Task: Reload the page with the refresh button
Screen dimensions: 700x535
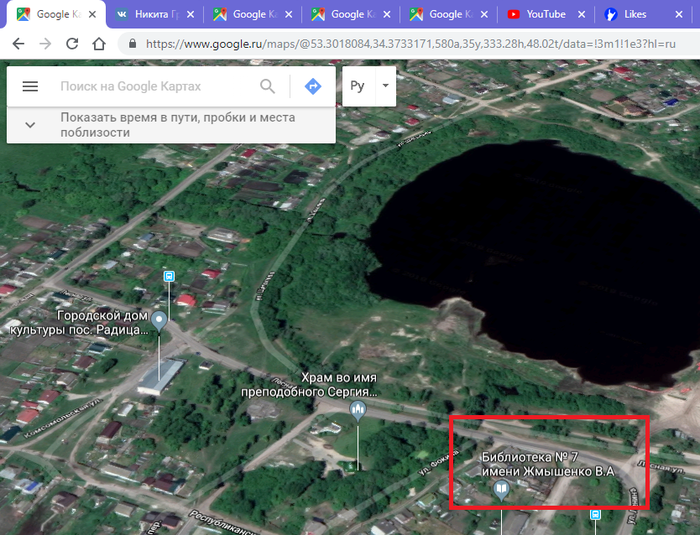Action: pos(72,44)
